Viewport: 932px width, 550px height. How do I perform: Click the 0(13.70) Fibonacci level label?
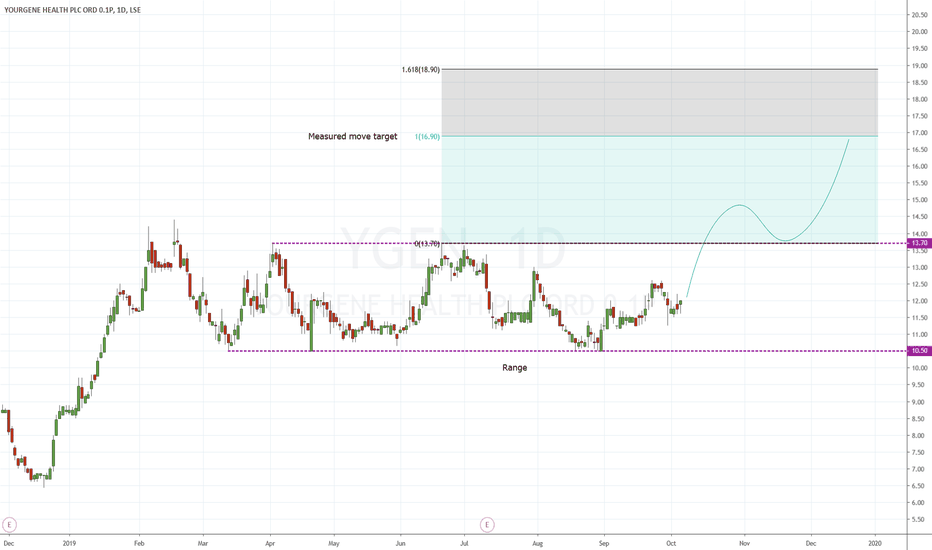point(427,244)
